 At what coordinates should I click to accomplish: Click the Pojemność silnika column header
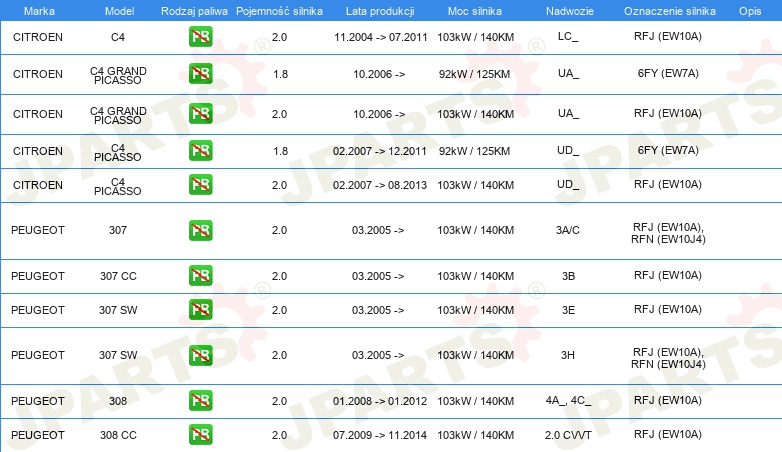(279, 11)
